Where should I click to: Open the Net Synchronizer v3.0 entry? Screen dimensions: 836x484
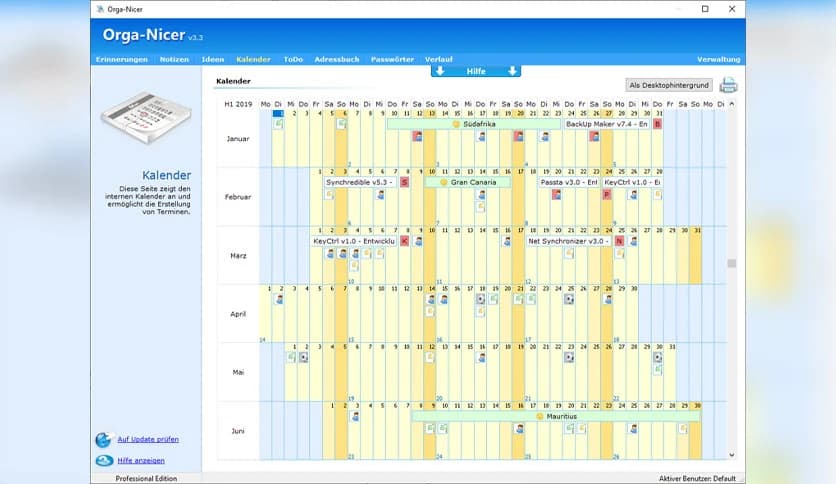[x=568, y=241]
